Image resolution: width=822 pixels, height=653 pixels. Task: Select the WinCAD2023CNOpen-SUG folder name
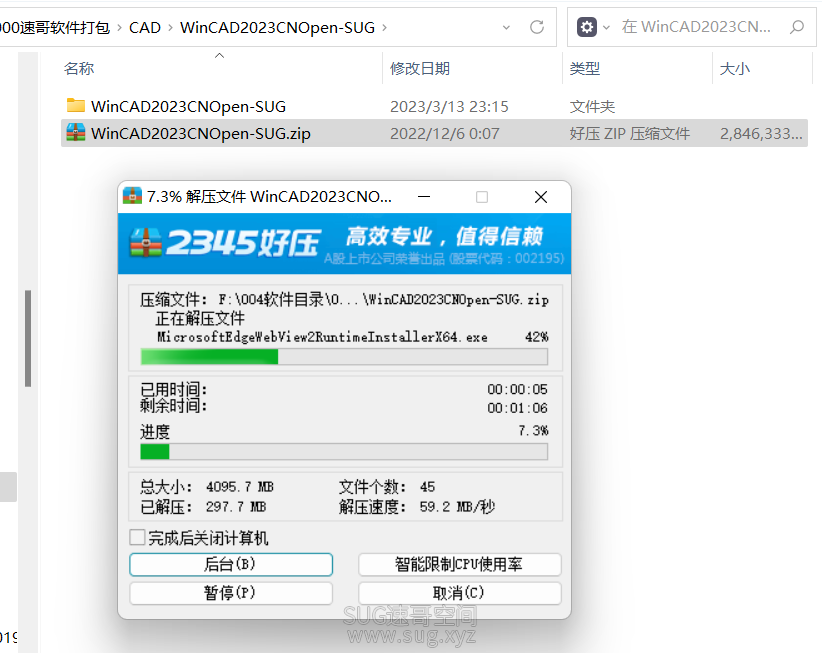(188, 106)
